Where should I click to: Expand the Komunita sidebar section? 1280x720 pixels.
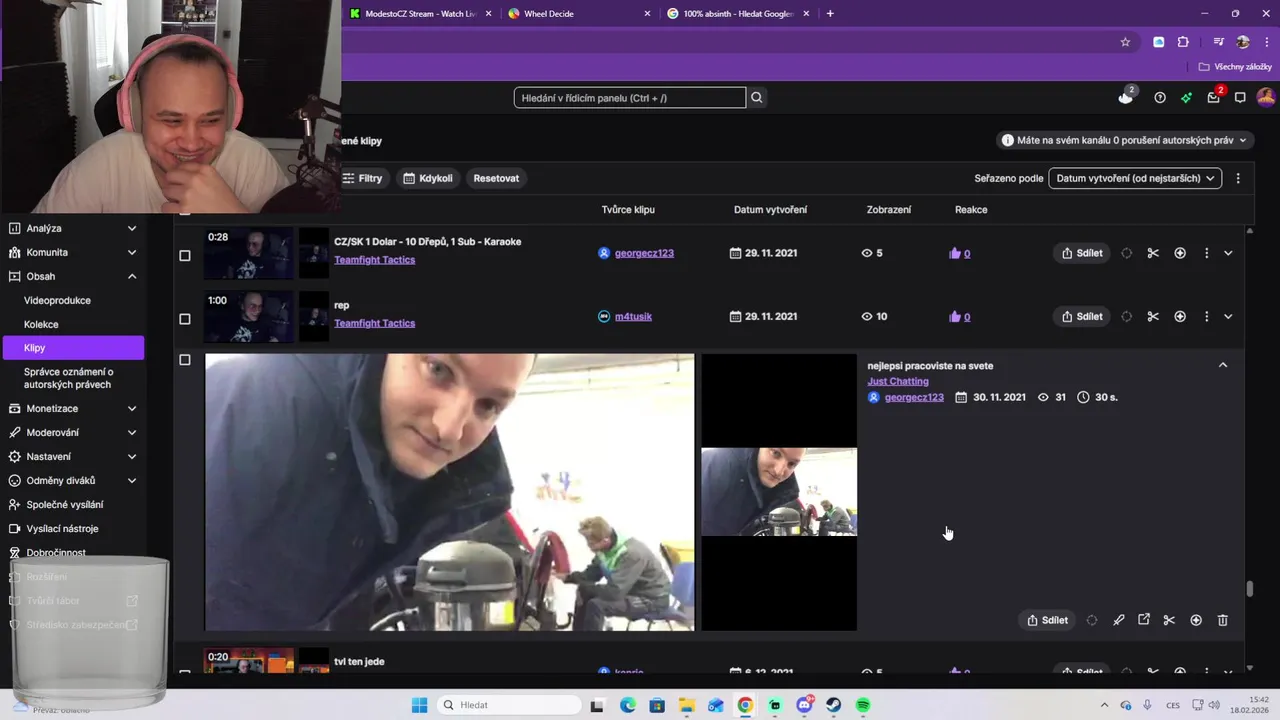(x=132, y=252)
